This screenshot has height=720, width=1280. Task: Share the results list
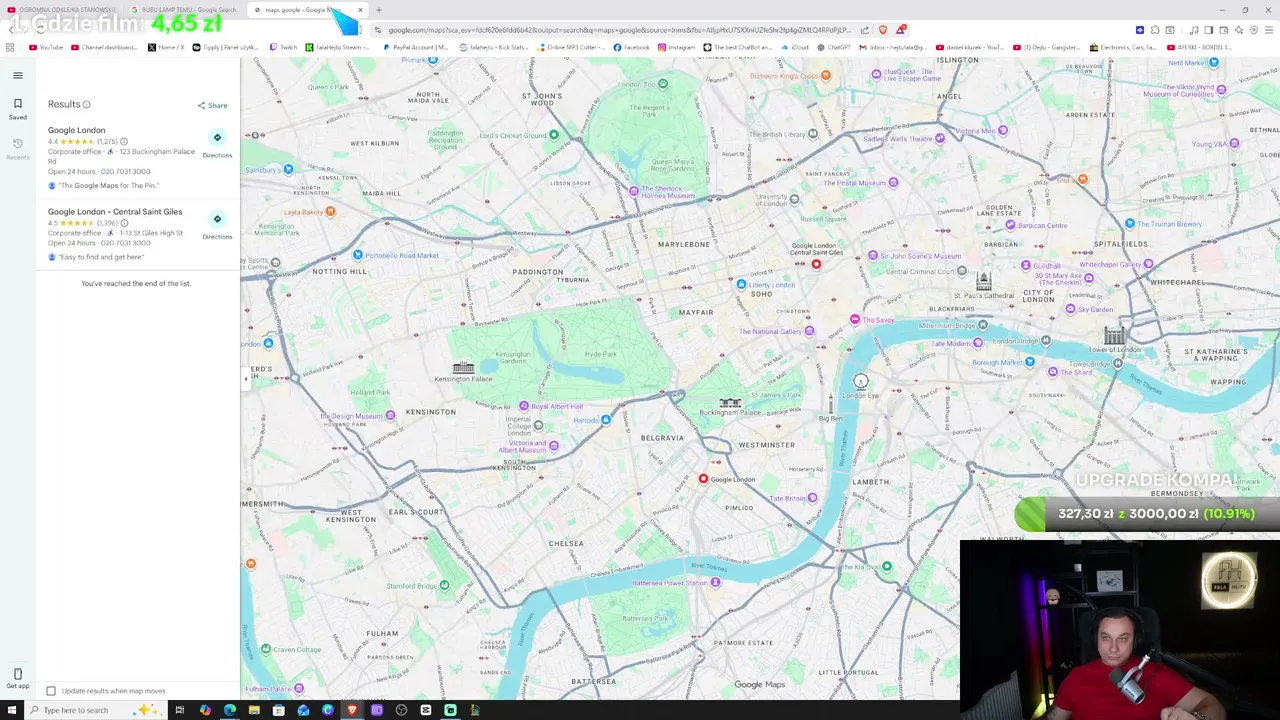pos(212,105)
